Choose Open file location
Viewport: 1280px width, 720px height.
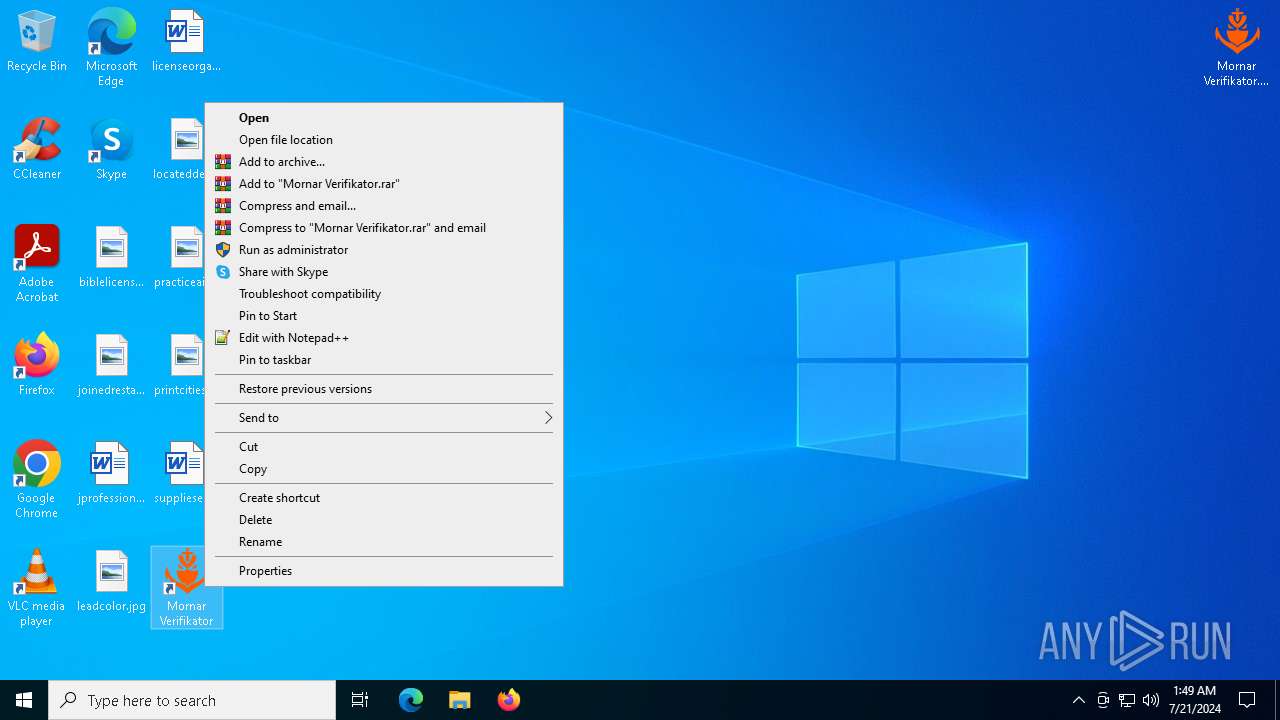tap(384, 140)
